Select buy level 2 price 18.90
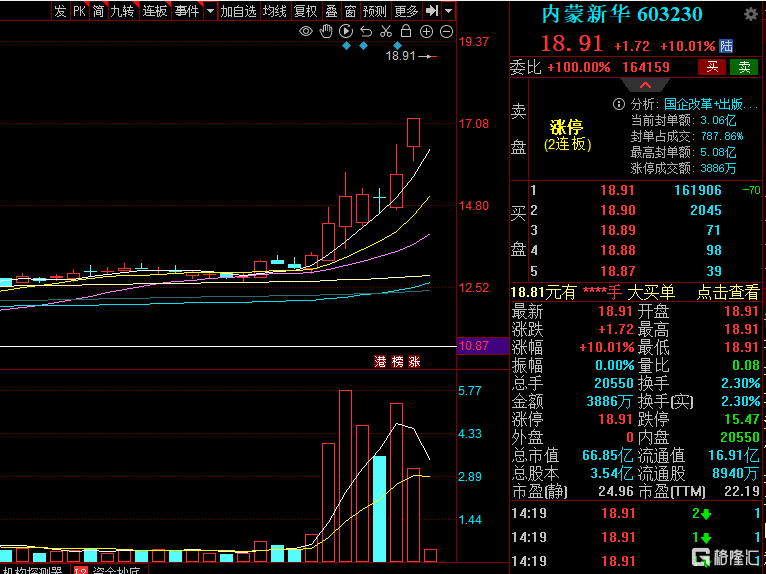The image size is (766, 574). point(617,210)
